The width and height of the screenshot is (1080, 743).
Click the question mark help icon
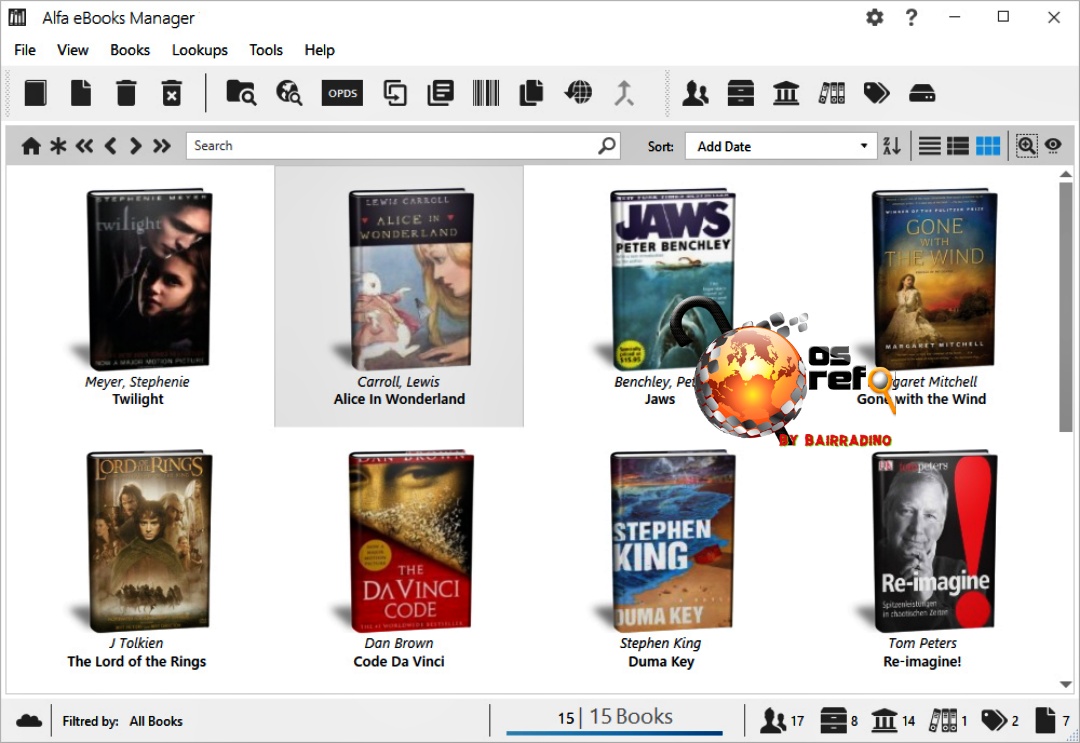(x=911, y=17)
